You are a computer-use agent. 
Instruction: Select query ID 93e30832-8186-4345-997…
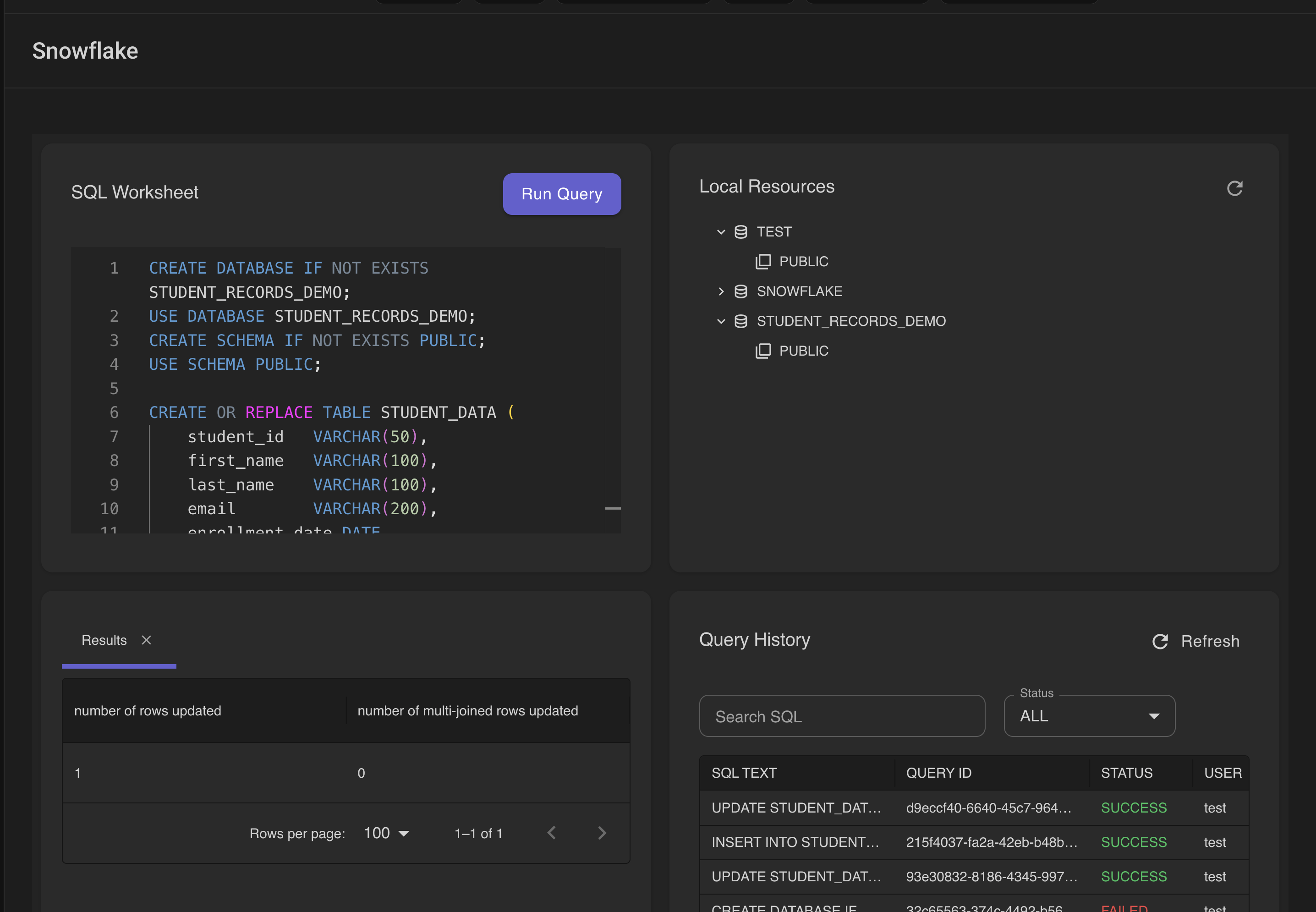(x=992, y=877)
